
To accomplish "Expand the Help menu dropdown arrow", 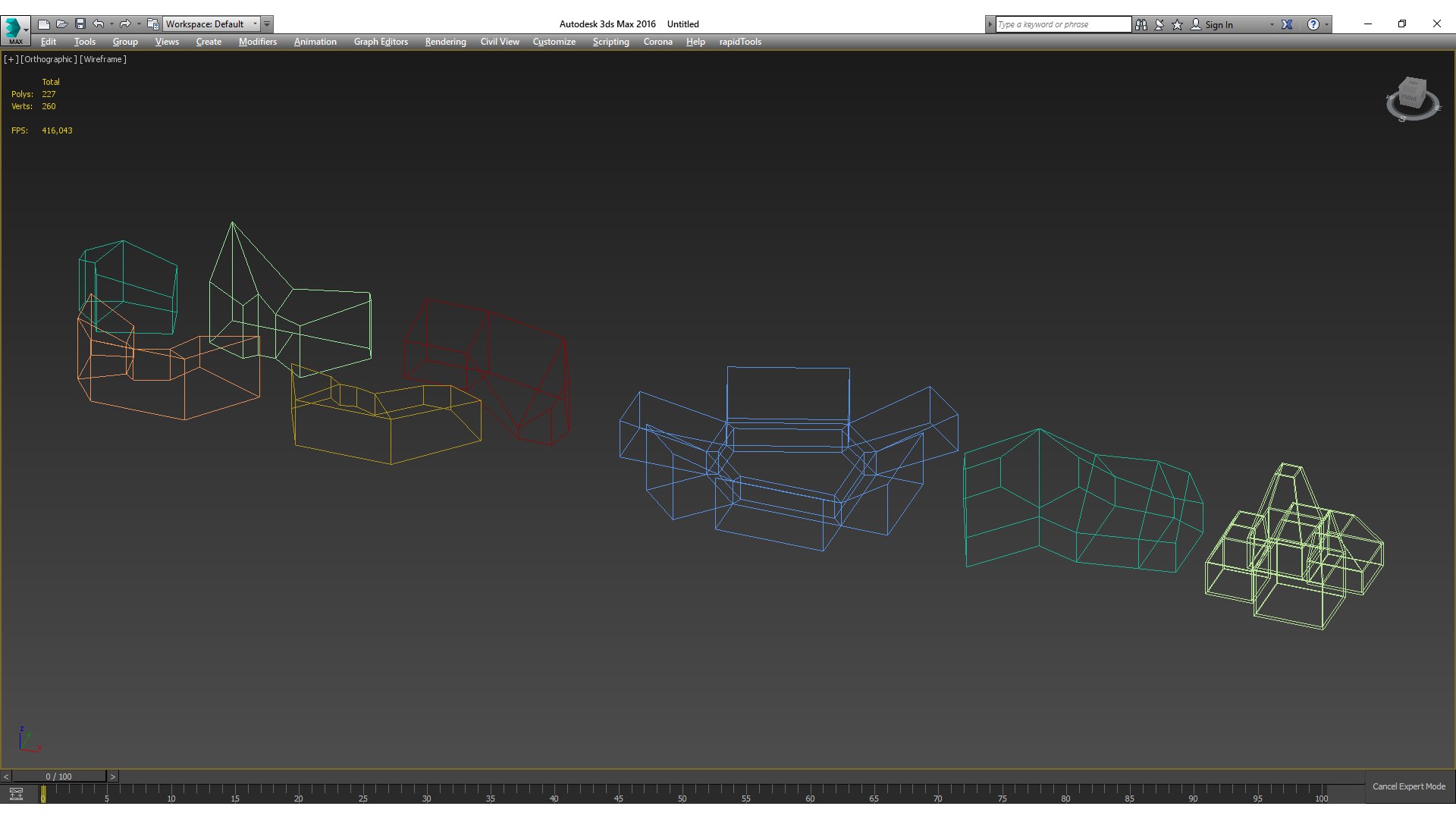I will click(x=1326, y=24).
